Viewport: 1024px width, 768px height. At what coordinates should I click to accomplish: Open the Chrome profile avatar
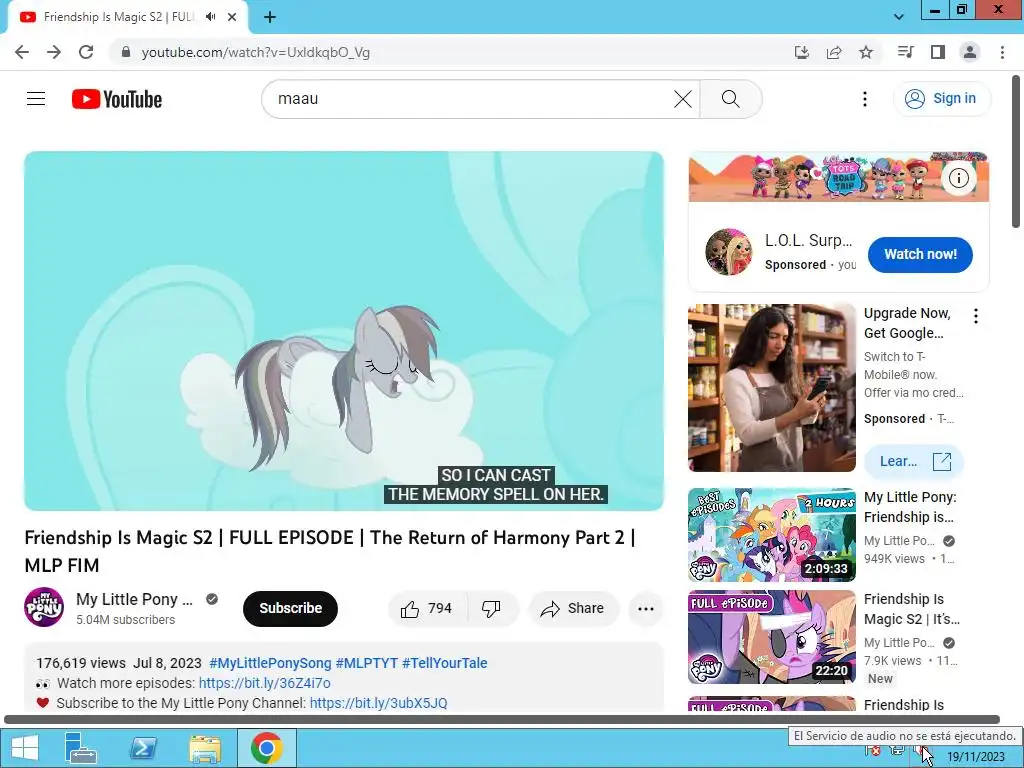[x=970, y=52]
